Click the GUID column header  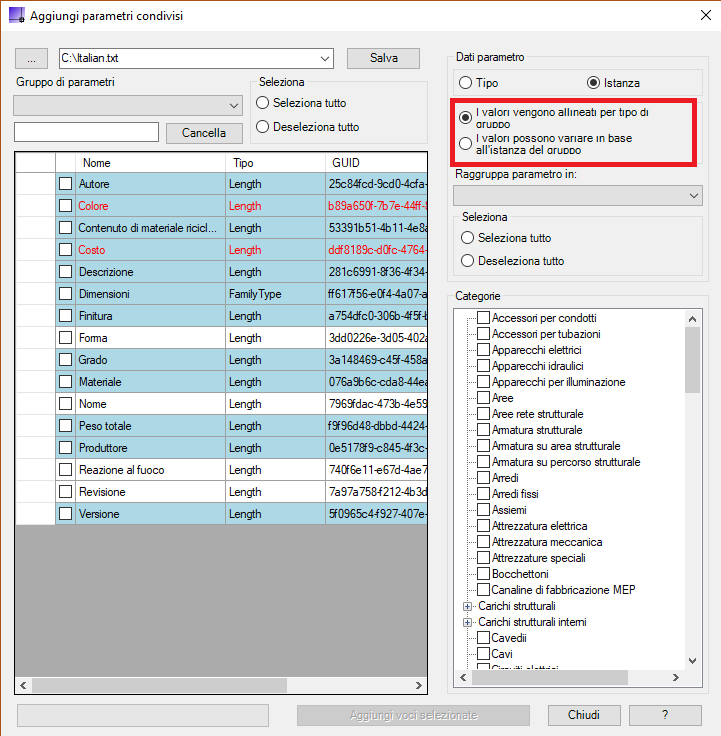(x=376, y=163)
